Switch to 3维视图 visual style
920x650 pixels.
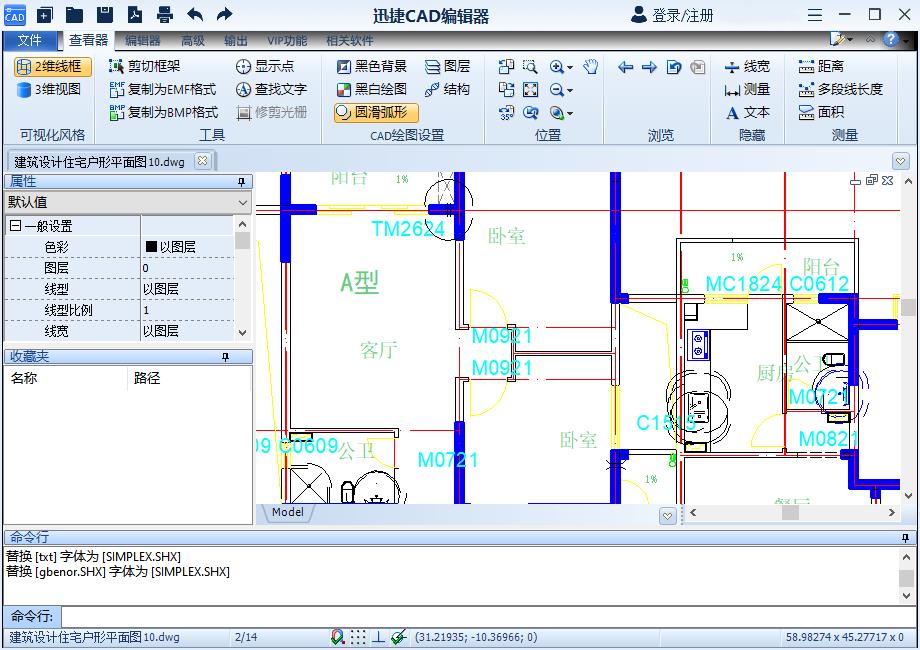pyautogui.click(x=49, y=89)
